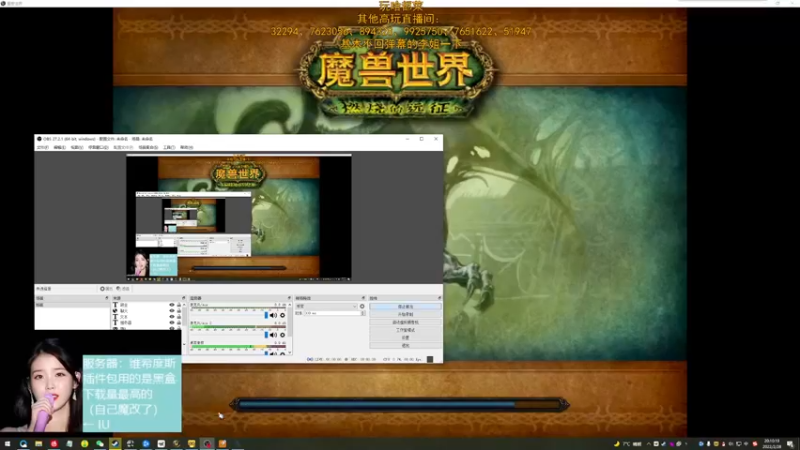
Task: Open transition properties gear in Scene Transitions
Action: point(362,306)
